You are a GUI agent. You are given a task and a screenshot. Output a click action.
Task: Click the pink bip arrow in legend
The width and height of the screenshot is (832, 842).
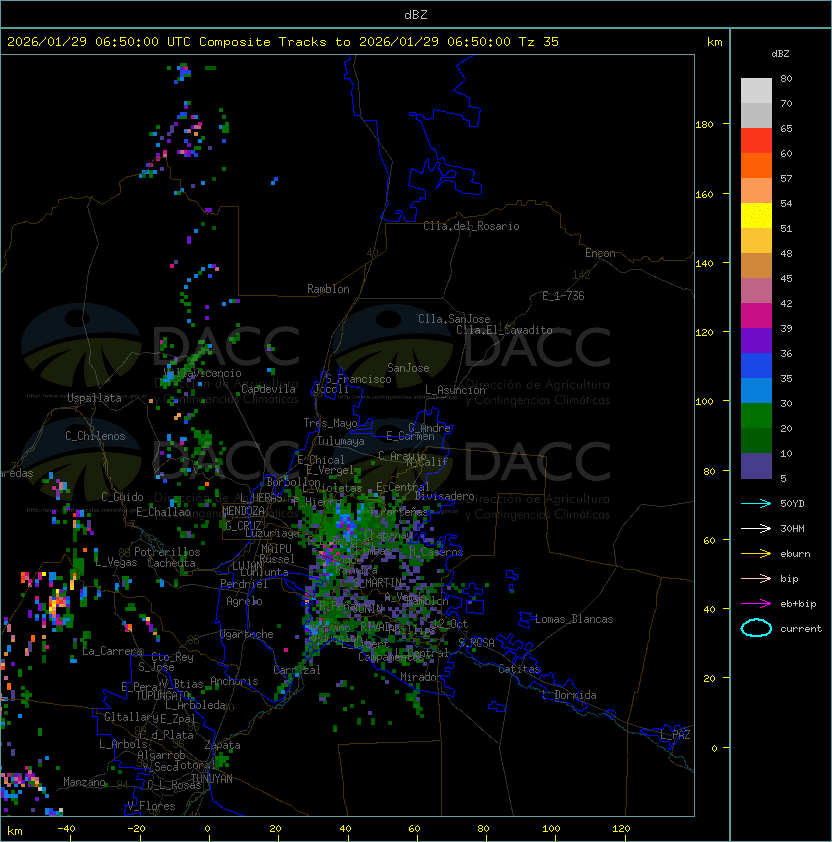point(756,578)
